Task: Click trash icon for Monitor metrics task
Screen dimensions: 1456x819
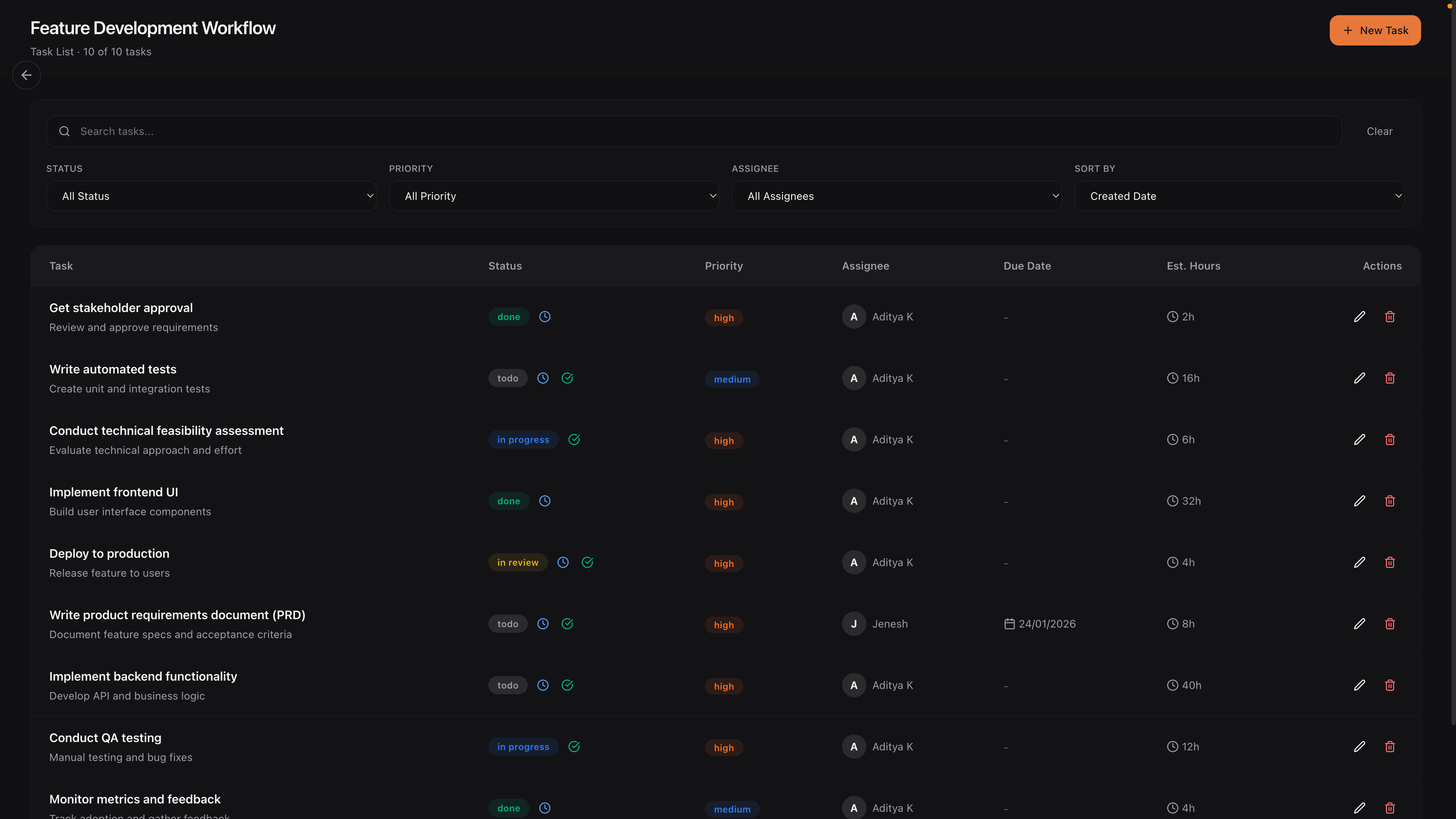Action: click(x=1390, y=808)
